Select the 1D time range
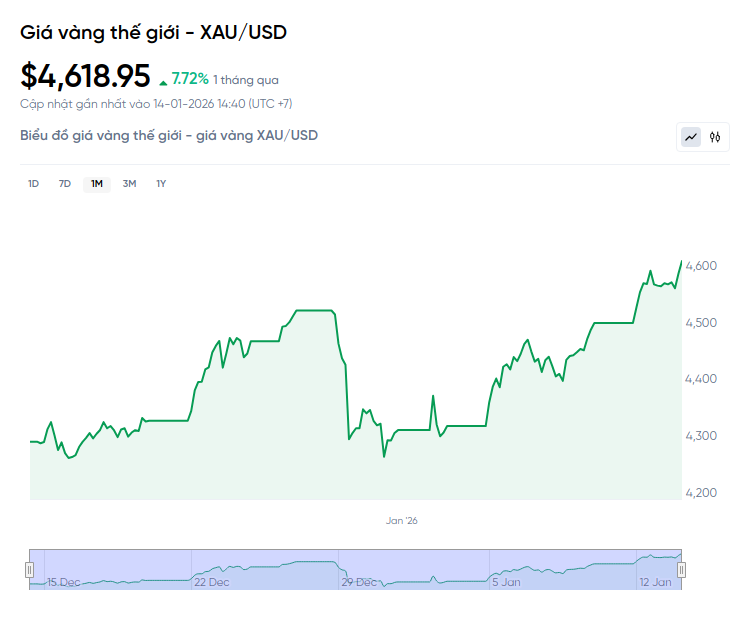The image size is (750, 634). [x=33, y=184]
